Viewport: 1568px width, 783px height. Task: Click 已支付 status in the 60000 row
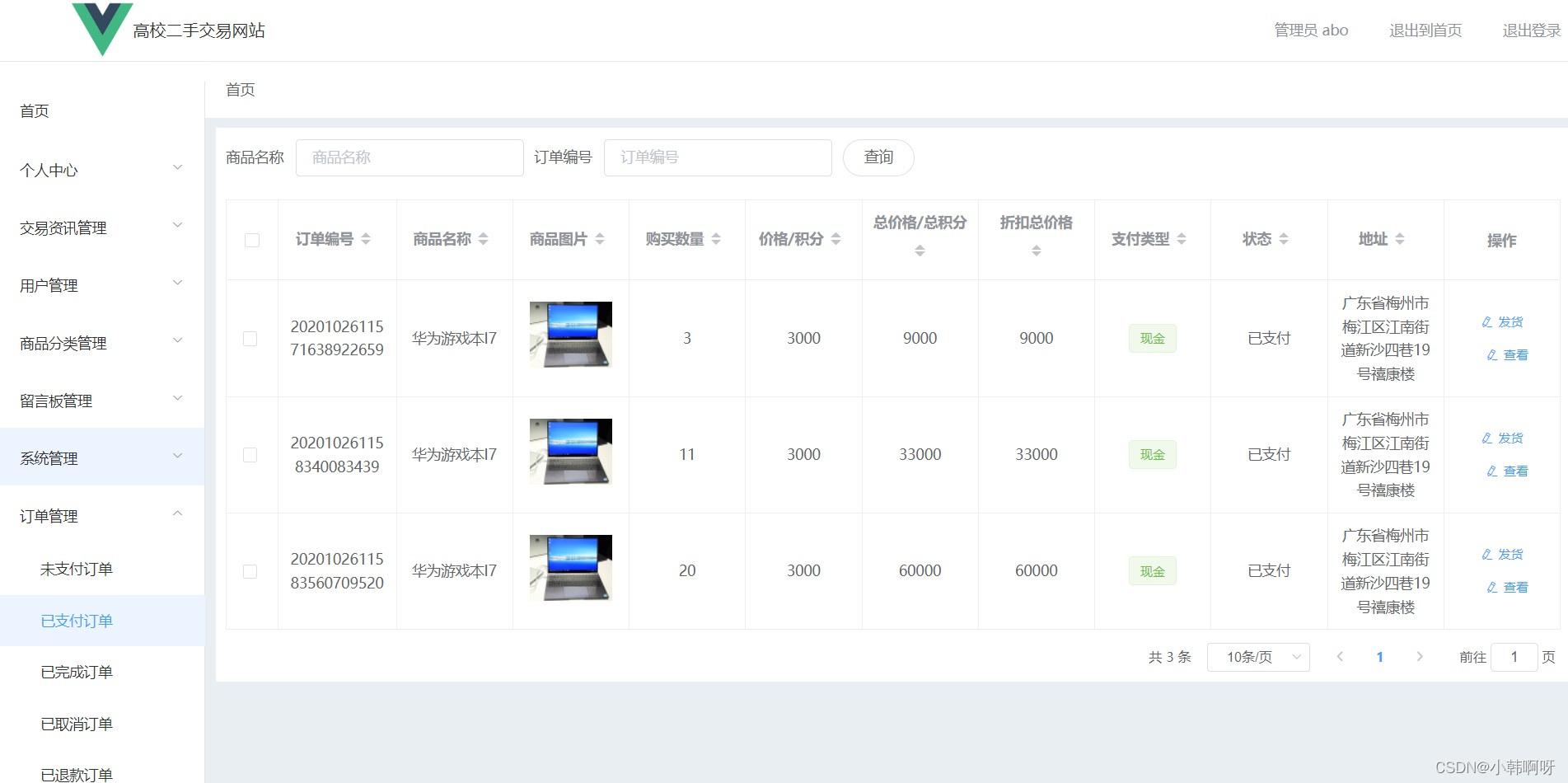(x=1269, y=571)
